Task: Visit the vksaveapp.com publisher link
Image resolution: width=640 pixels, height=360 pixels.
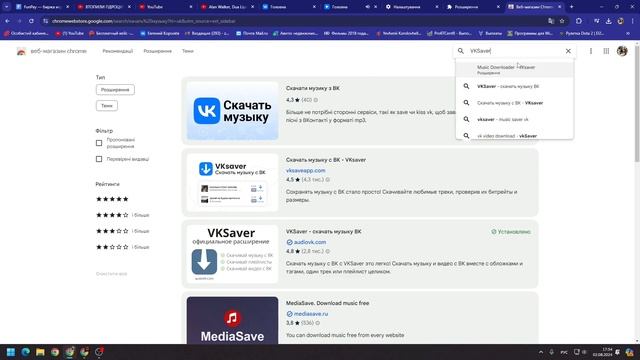Action: [x=306, y=171]
